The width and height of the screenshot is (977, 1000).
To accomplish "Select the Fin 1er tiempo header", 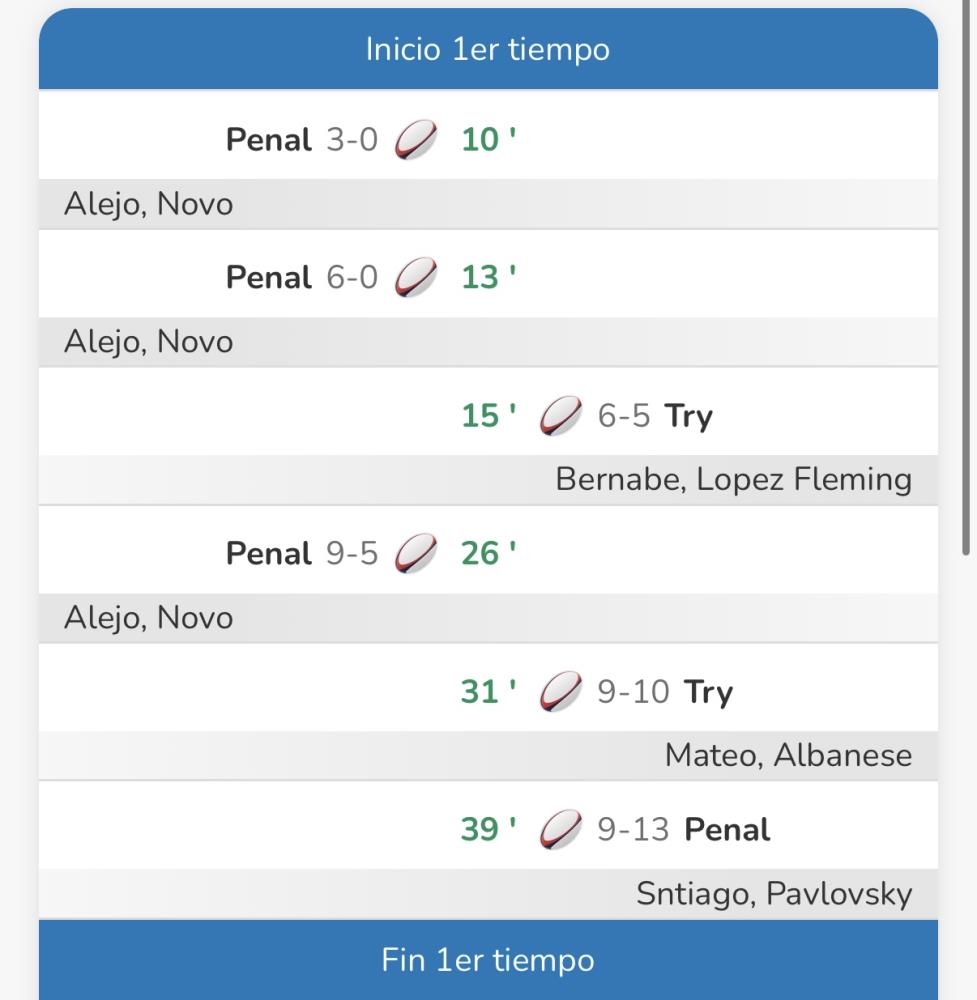I will [488, 961].
